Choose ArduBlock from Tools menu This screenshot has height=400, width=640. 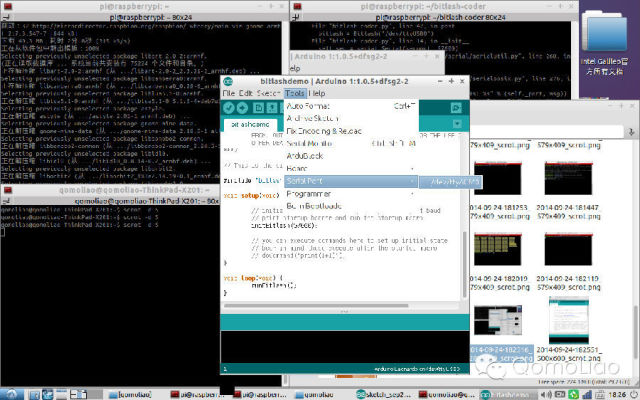tap(351, 156)
